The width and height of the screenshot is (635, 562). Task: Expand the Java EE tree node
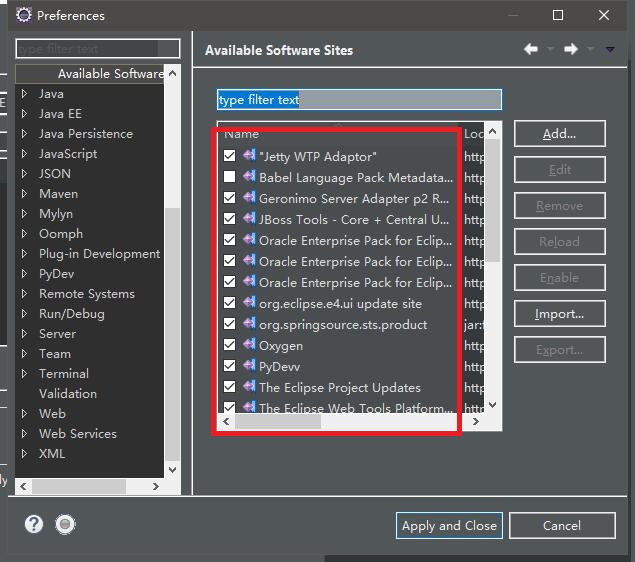tap(24, 113)
